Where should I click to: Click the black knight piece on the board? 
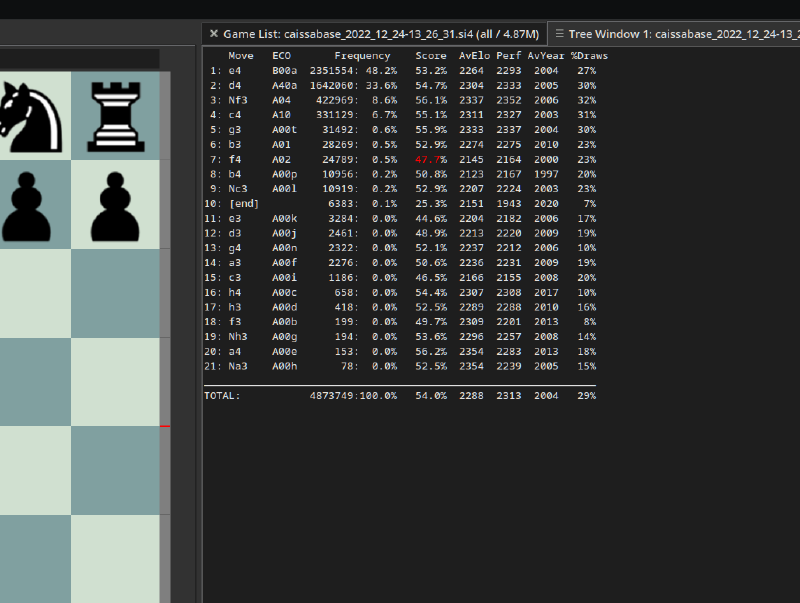coord(28,113)
